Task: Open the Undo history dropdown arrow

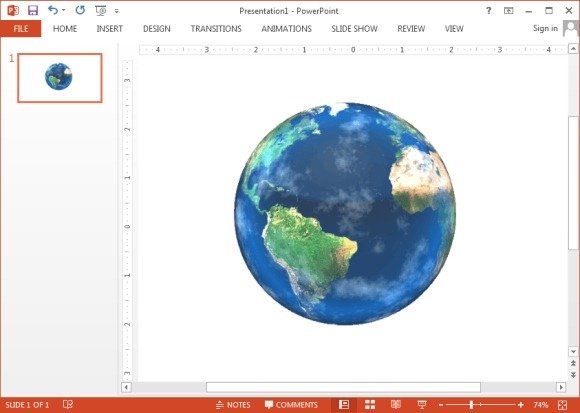Action: [64, 11]
